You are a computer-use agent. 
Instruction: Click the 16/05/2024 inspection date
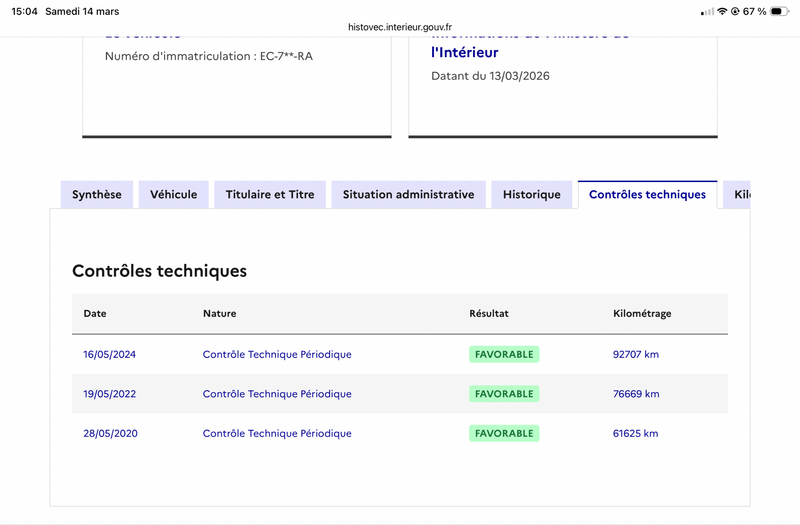[x=110, y=354]
